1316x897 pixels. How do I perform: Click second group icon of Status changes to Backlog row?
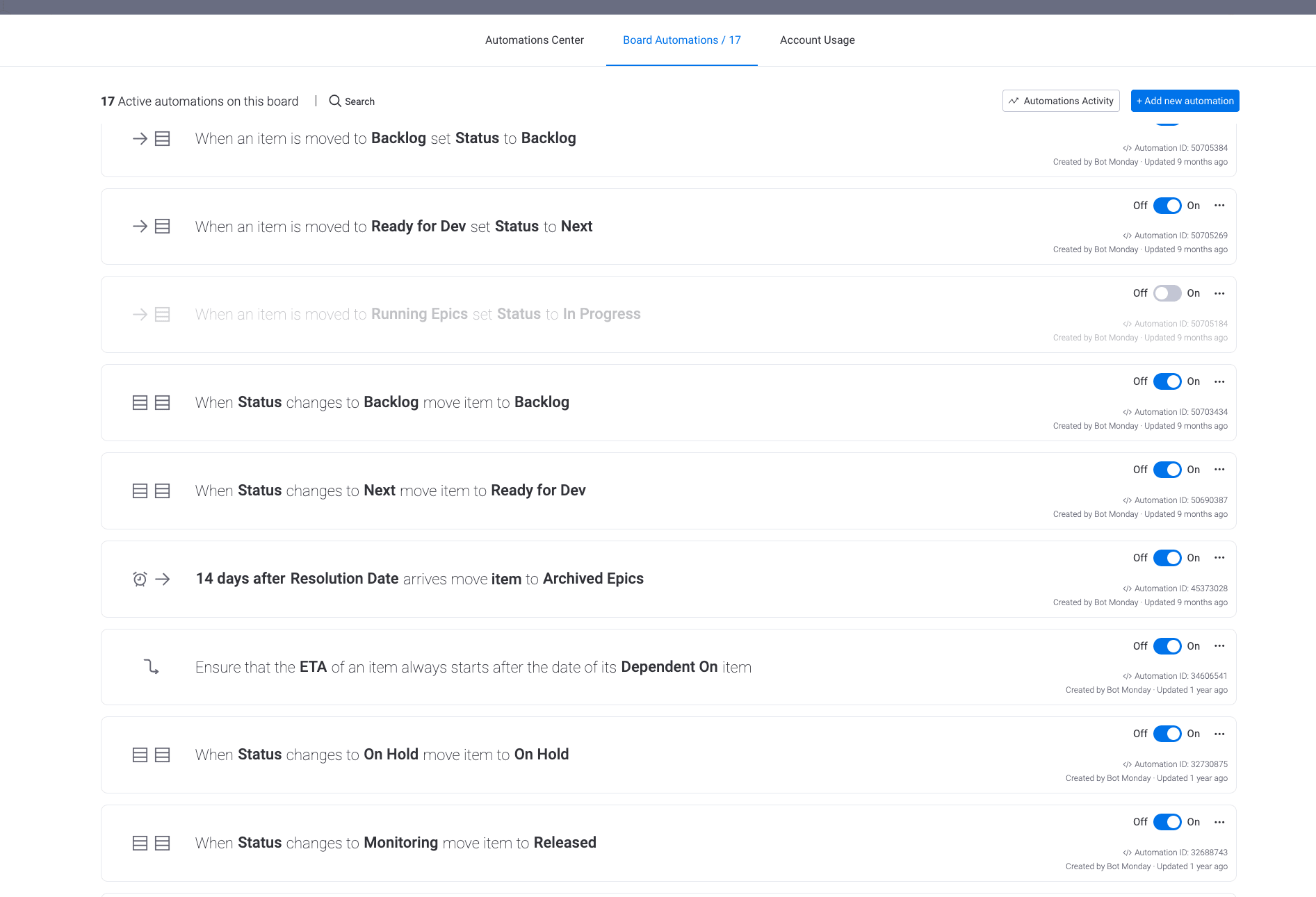click(162, 403)
